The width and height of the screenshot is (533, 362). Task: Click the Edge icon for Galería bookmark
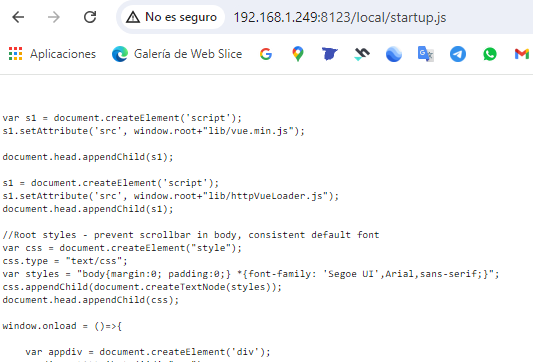tap(120, 54)
